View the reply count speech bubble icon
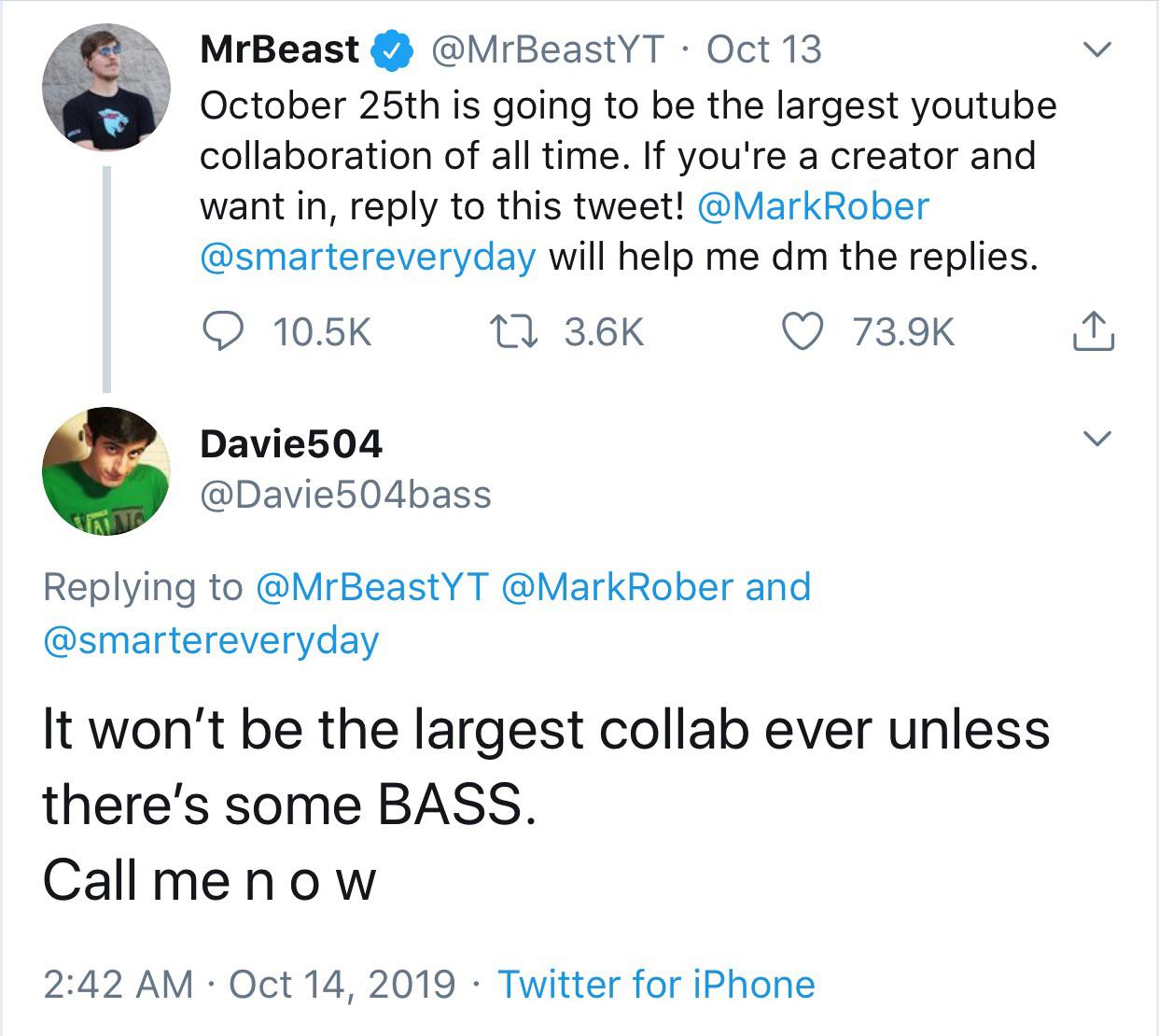This screenshot has width=1159, height=1036. coord(227,332)
